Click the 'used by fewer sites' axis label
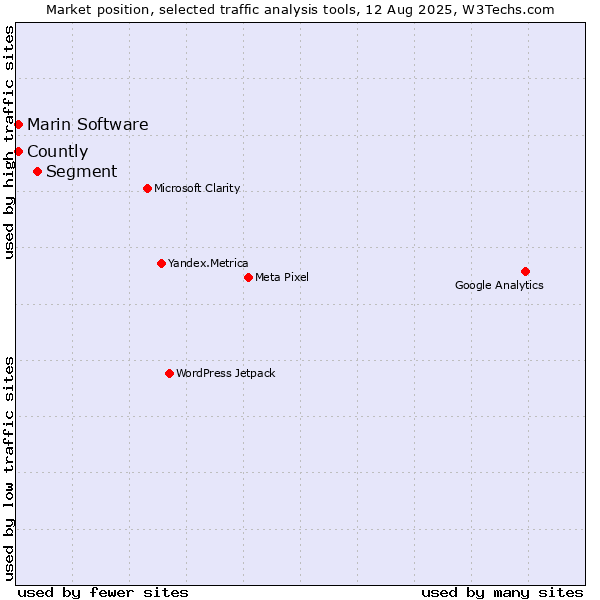The height and width of the screenshot is (600, 600). (x=103, y=593)
